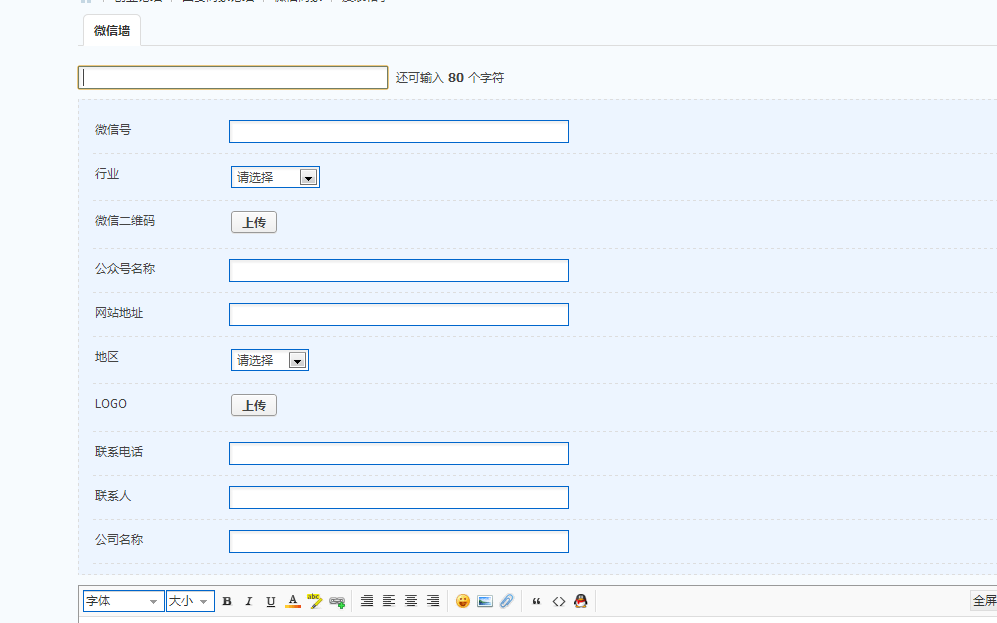Toggle underline formatting

tap(270, 600)
